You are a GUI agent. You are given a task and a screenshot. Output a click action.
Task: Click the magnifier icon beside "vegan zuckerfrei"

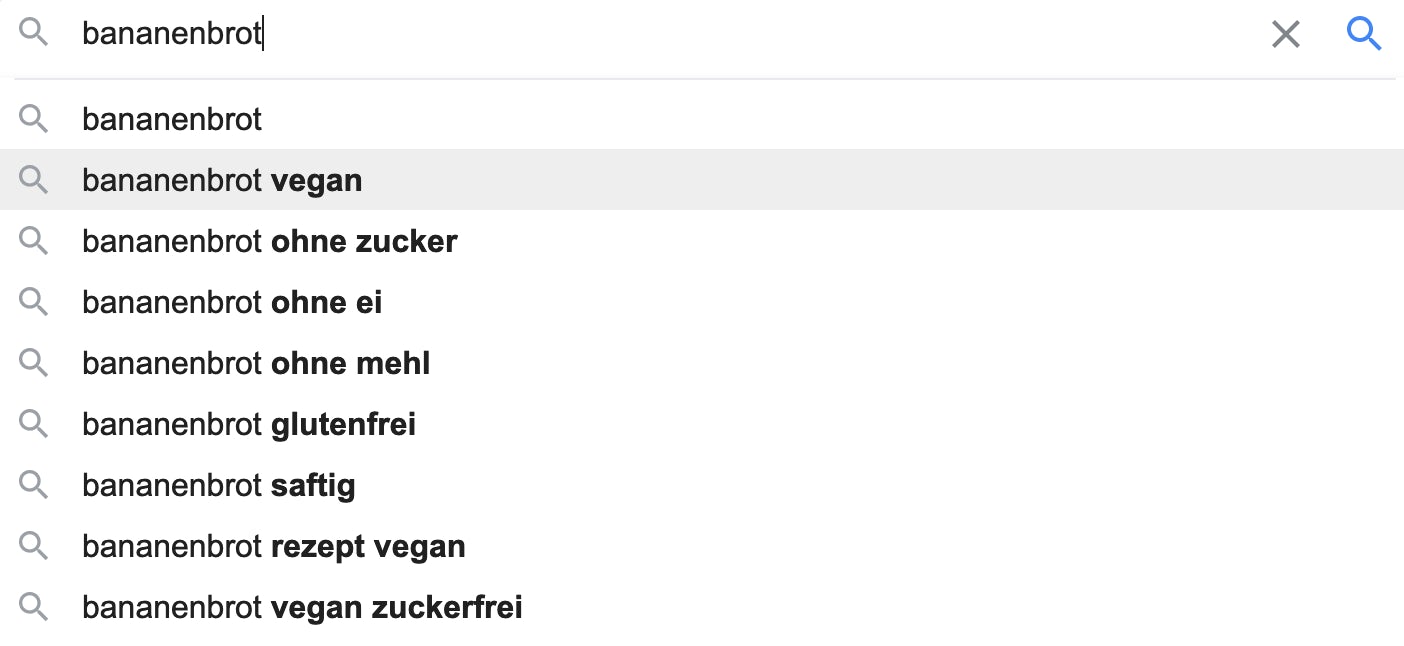(34, 607)
